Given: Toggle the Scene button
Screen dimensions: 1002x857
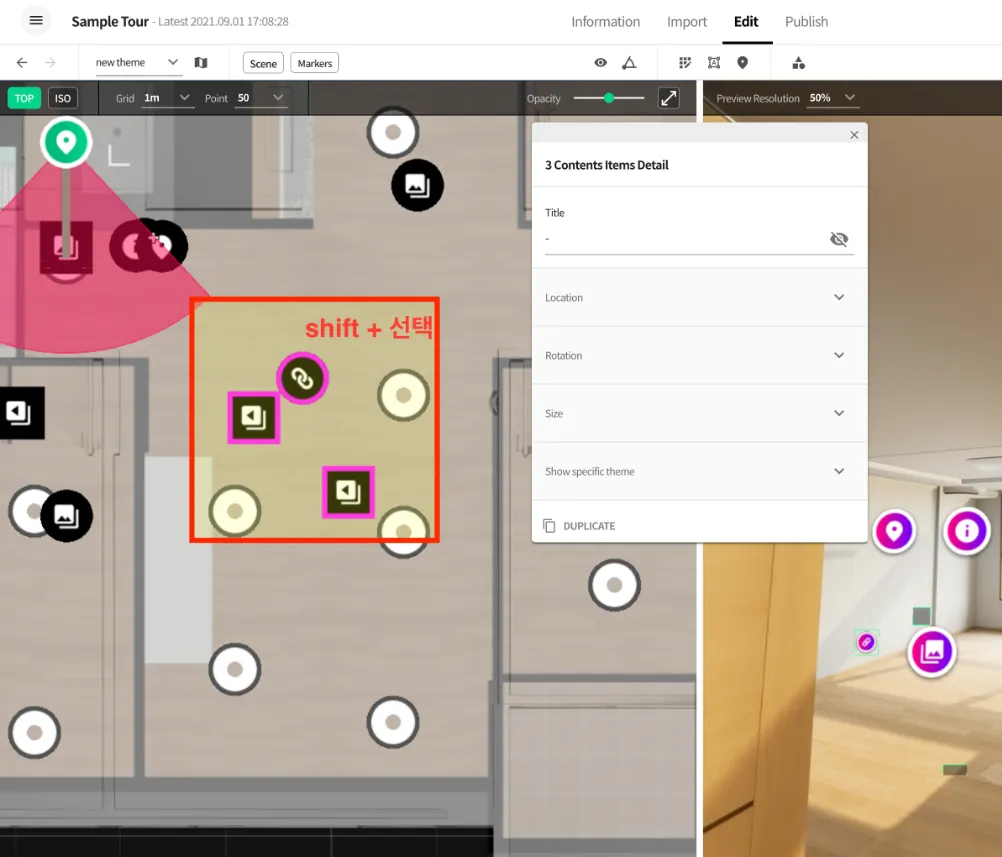Looking at the screenshot, I should click(x=263, y=63).
